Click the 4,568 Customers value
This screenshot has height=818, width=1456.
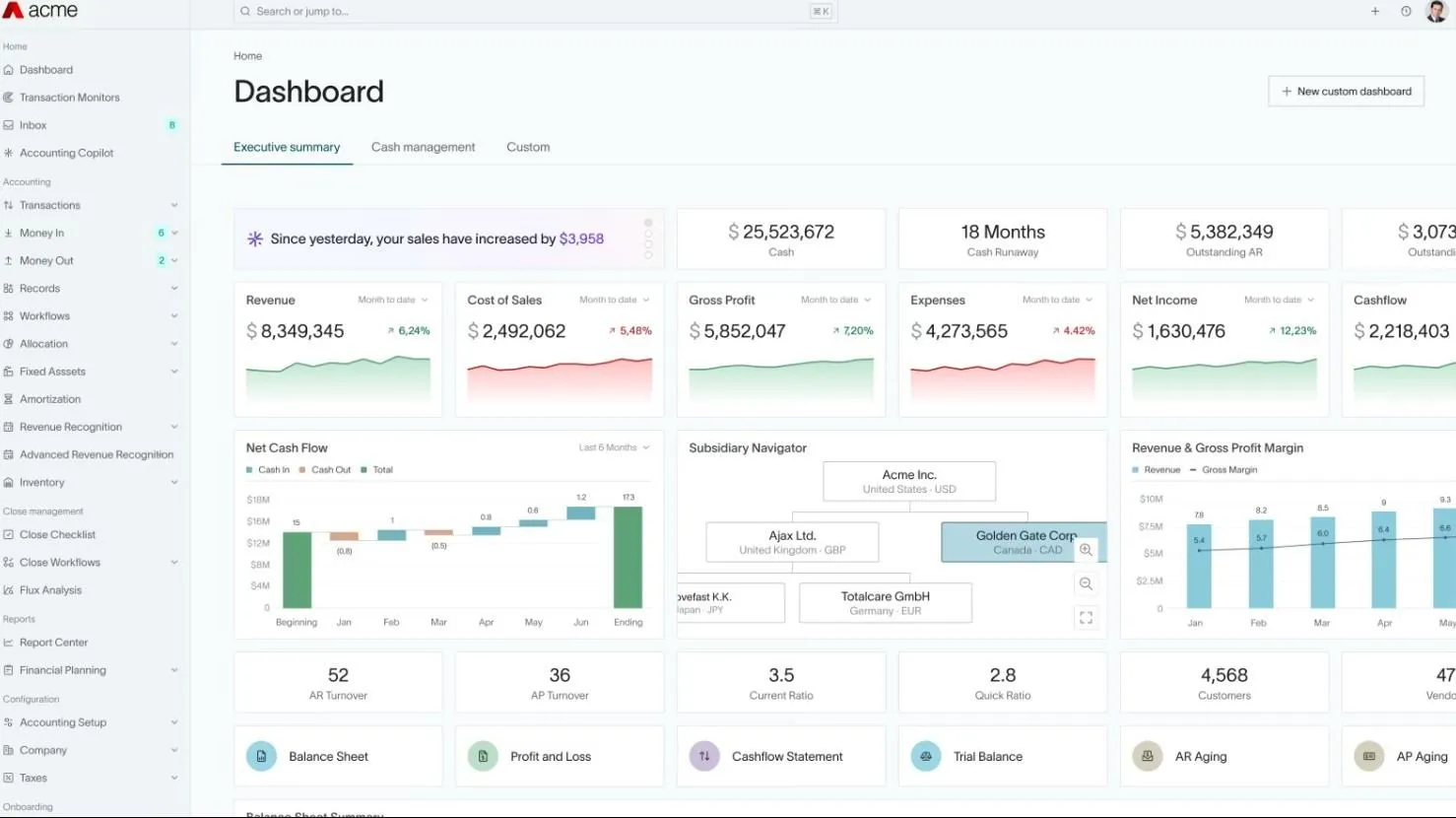[x=1224, y=675]
